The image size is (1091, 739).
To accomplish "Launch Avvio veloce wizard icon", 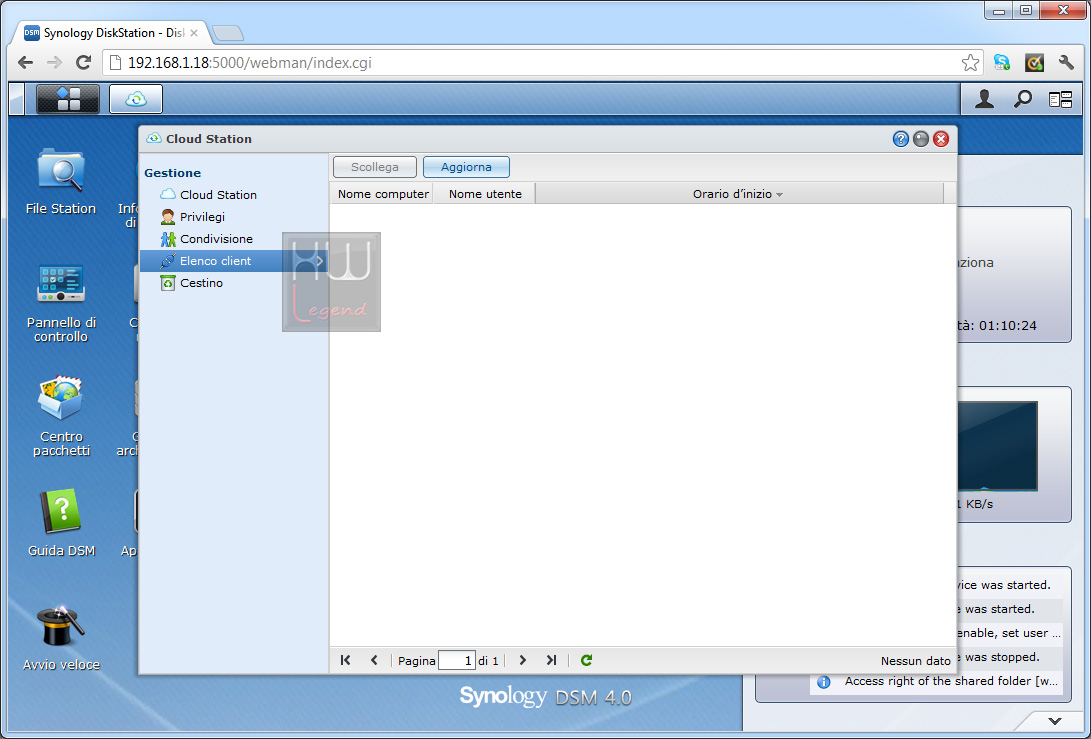I will point(61,637).
